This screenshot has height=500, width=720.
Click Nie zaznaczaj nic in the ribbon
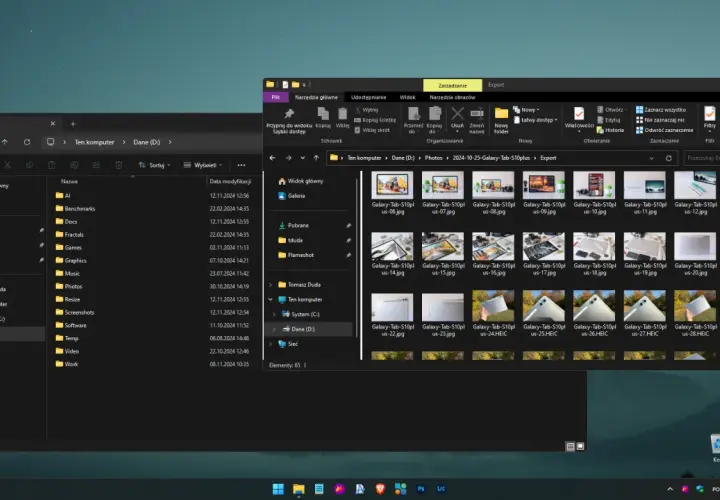pyautogui.click(x=660, y=120)
